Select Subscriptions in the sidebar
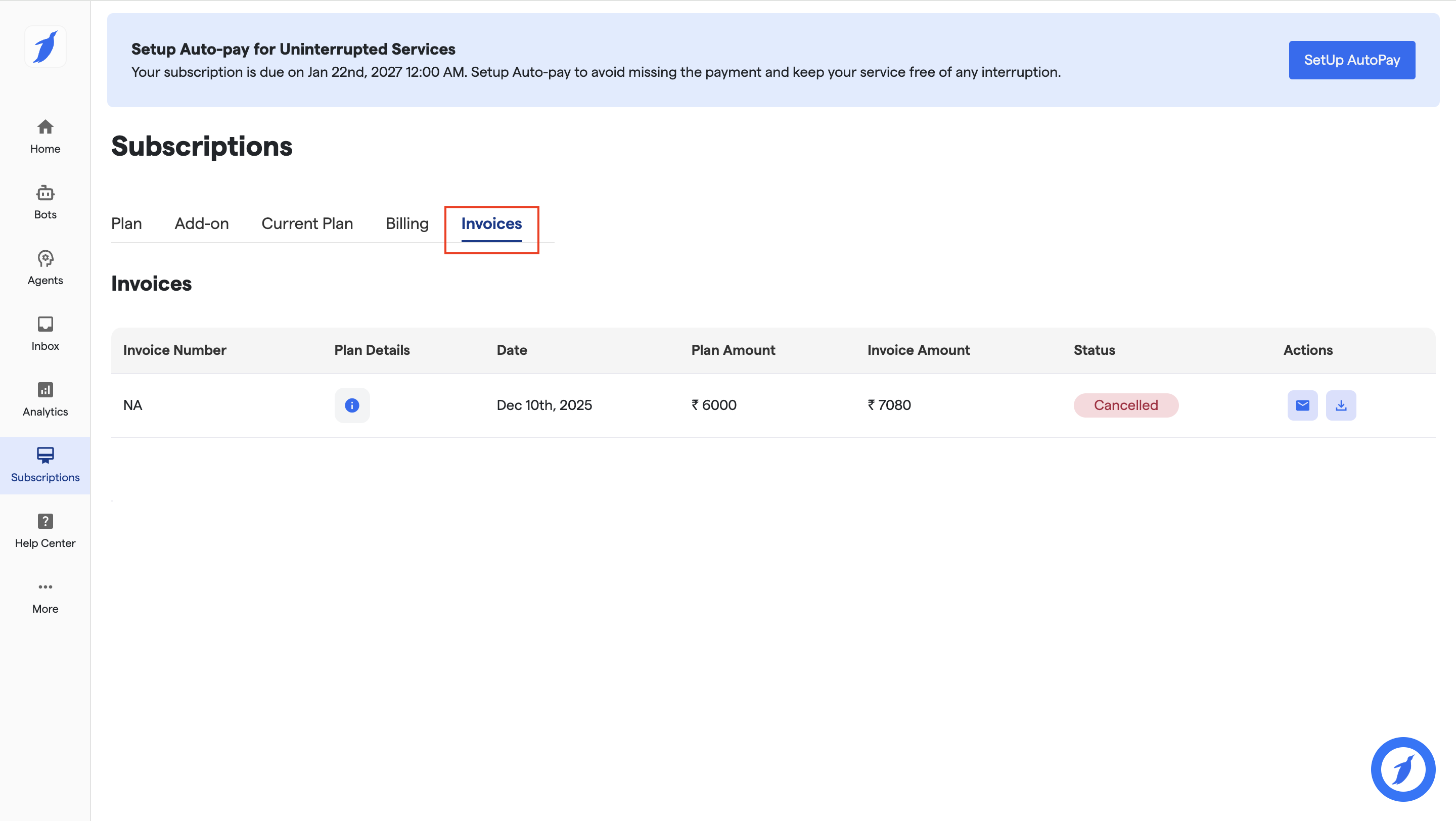Viewport: 1456px width, 821px height. coord(45,465)
